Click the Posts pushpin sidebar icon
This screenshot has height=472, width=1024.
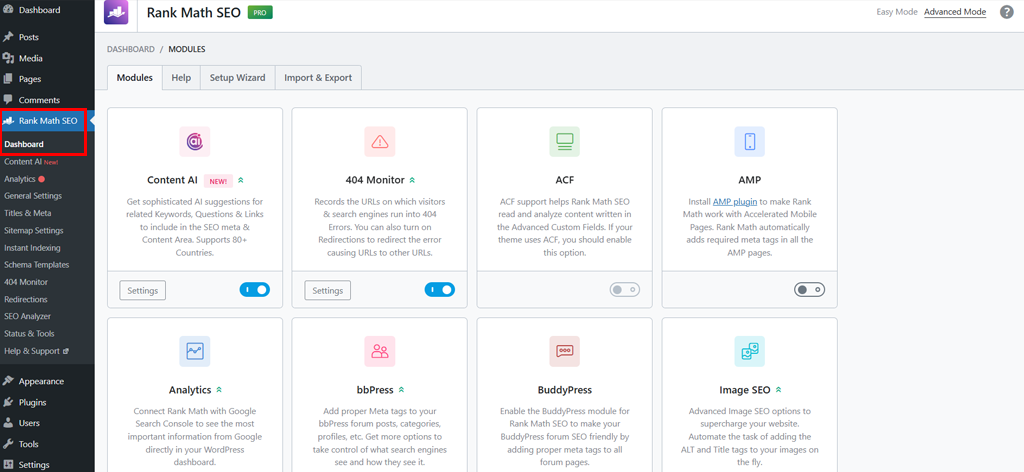coord(8,37)
